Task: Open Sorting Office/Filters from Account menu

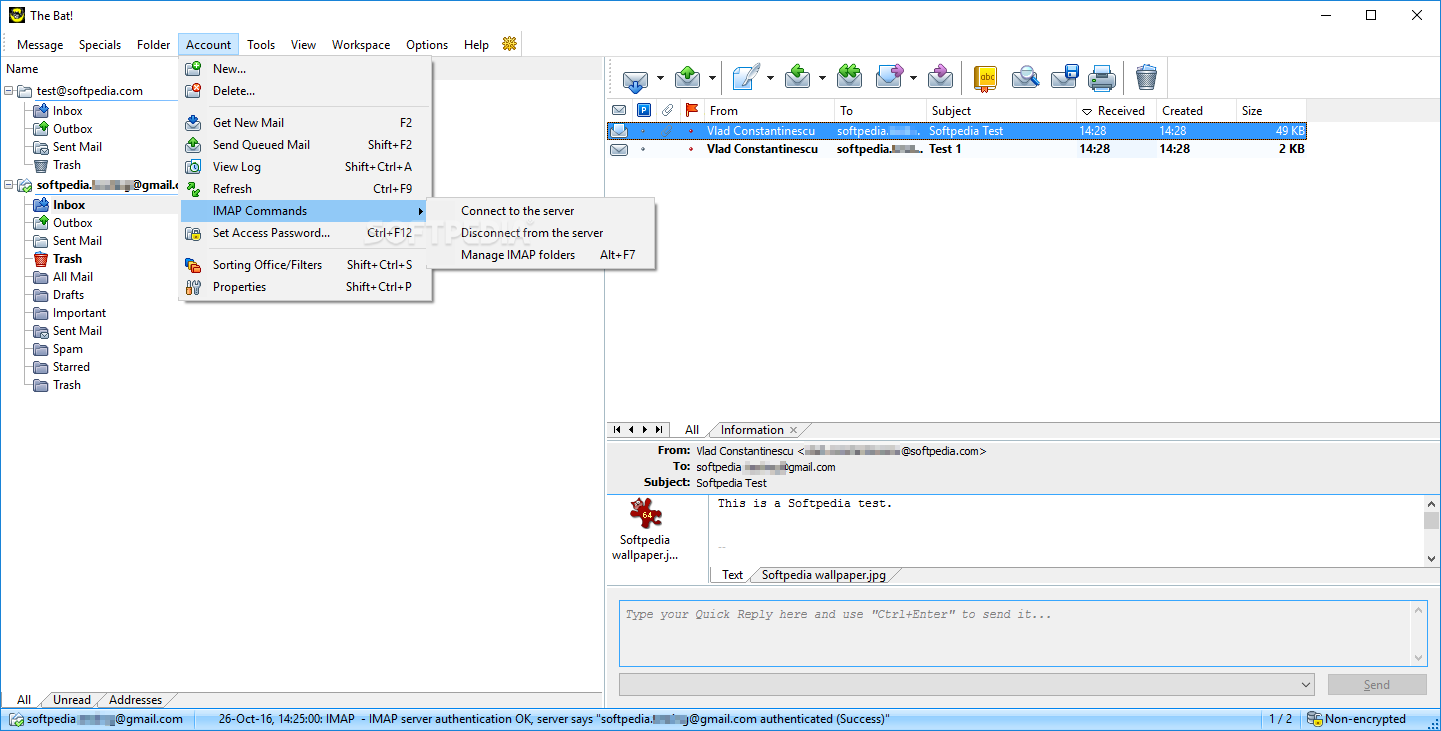Action: click(304, 265)
